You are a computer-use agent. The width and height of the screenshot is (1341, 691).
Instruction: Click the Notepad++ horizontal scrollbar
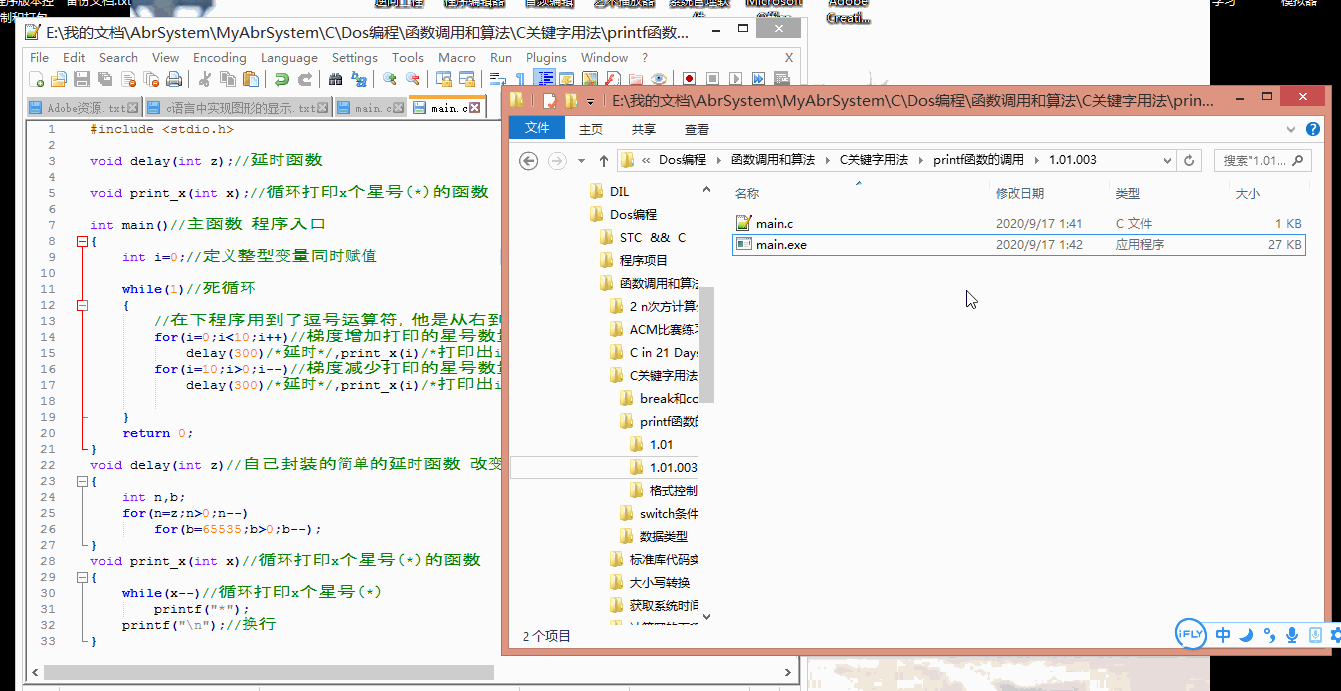tap(270, 672)
